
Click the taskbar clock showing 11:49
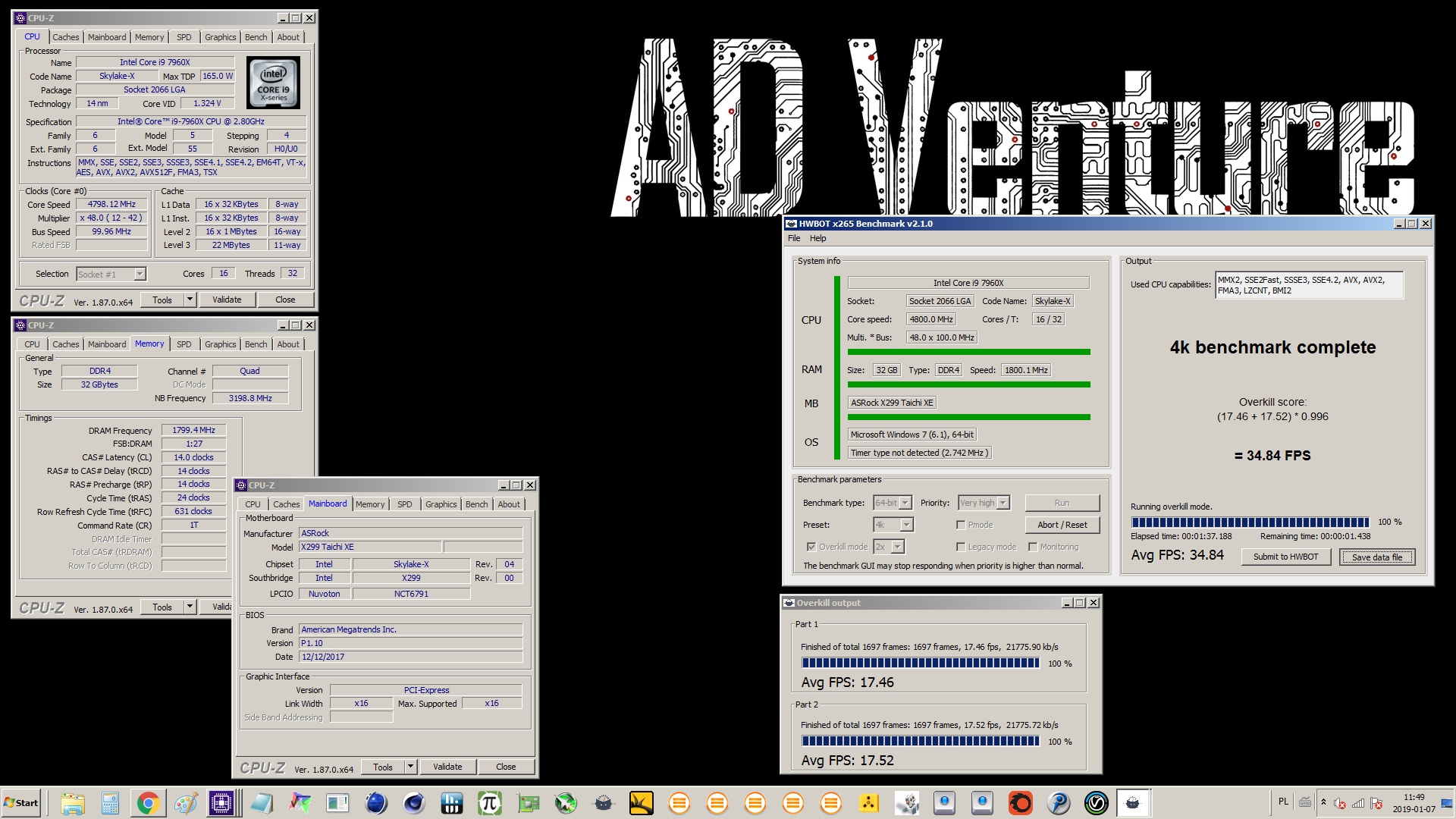coord(1414,803)
